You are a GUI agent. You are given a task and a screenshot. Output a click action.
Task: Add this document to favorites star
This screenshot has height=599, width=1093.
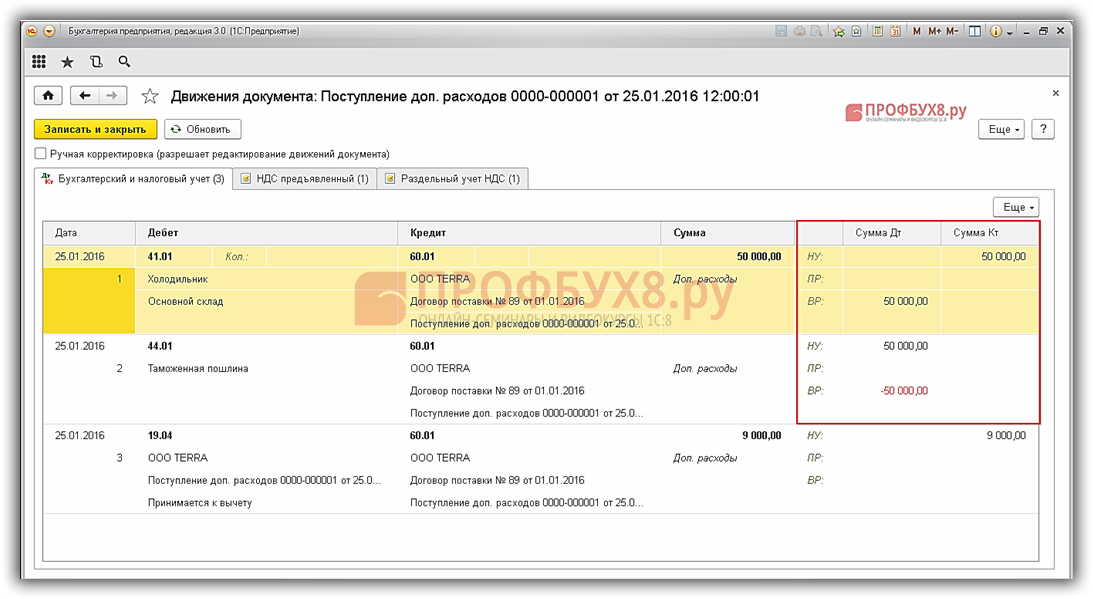click(x=150, y=97)
